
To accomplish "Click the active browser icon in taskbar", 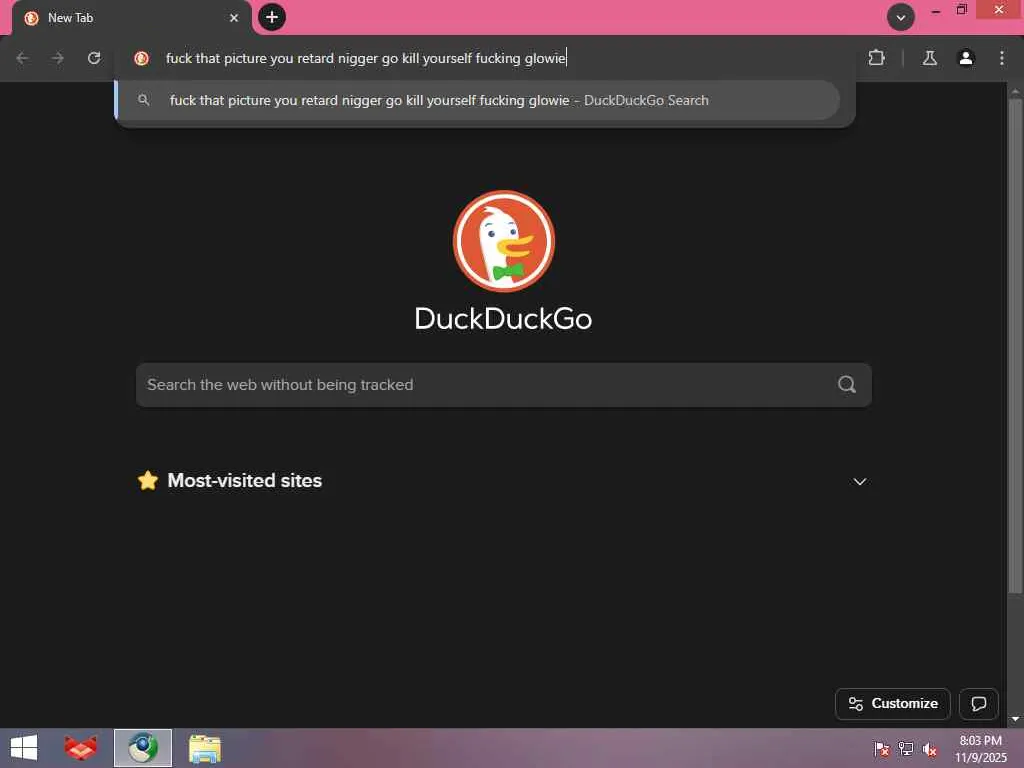I will click(142, 748).
